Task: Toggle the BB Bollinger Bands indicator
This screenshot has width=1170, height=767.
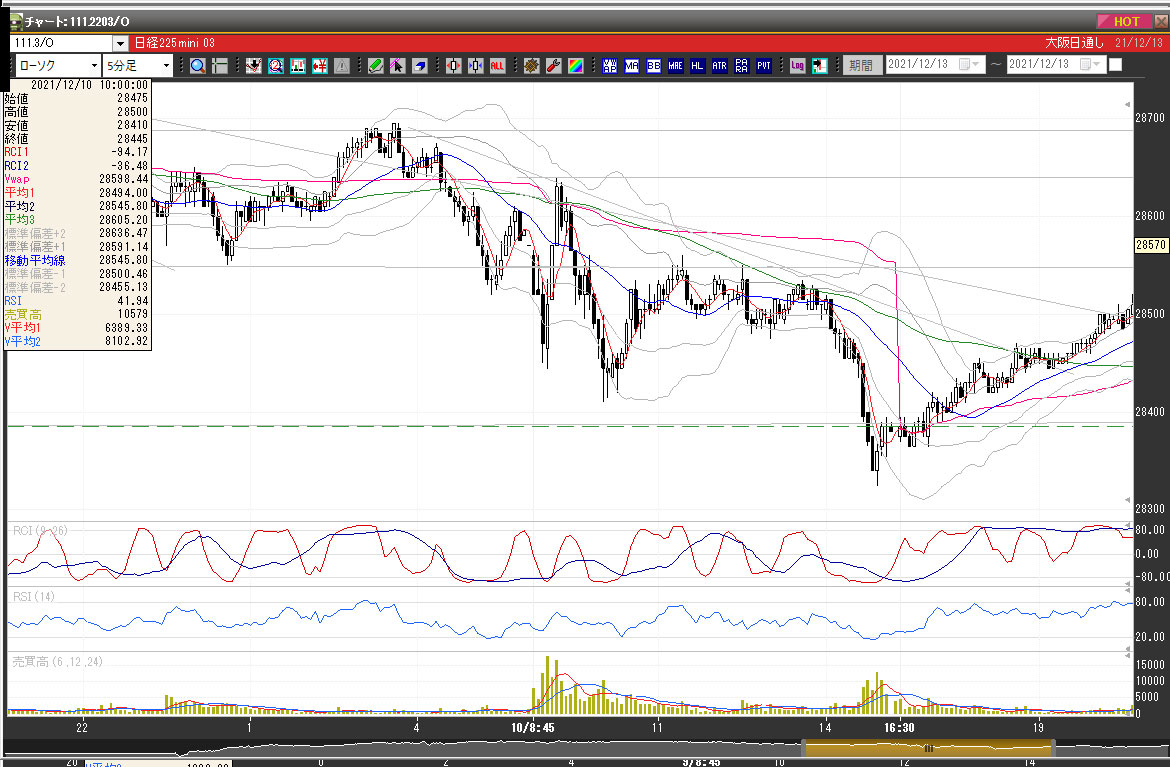Action: (654, 66)
